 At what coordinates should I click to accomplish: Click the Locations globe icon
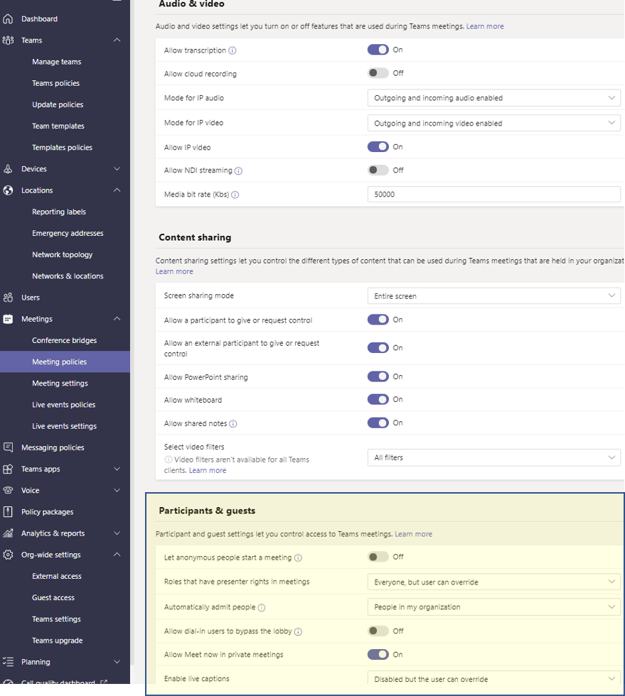point(8,190)
